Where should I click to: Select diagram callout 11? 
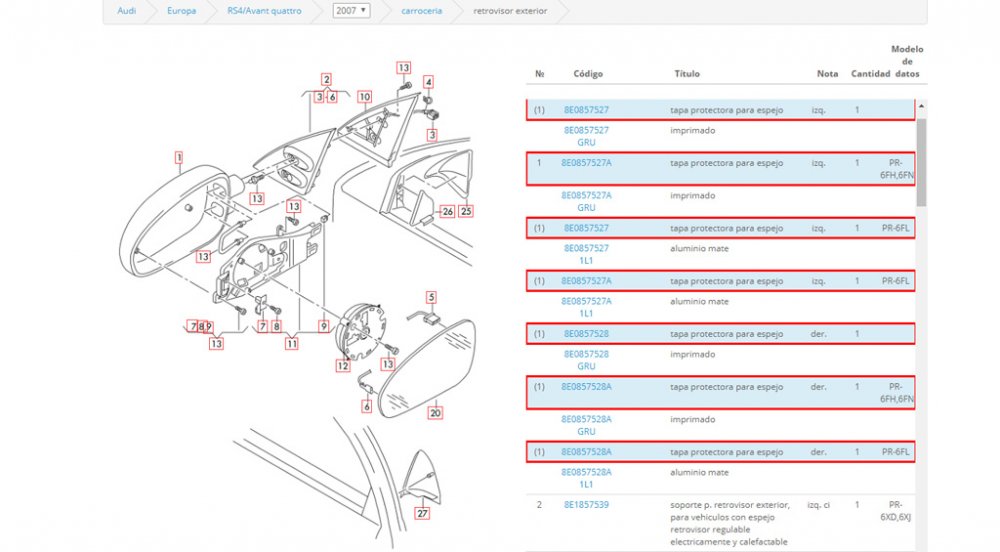[291, 344]
